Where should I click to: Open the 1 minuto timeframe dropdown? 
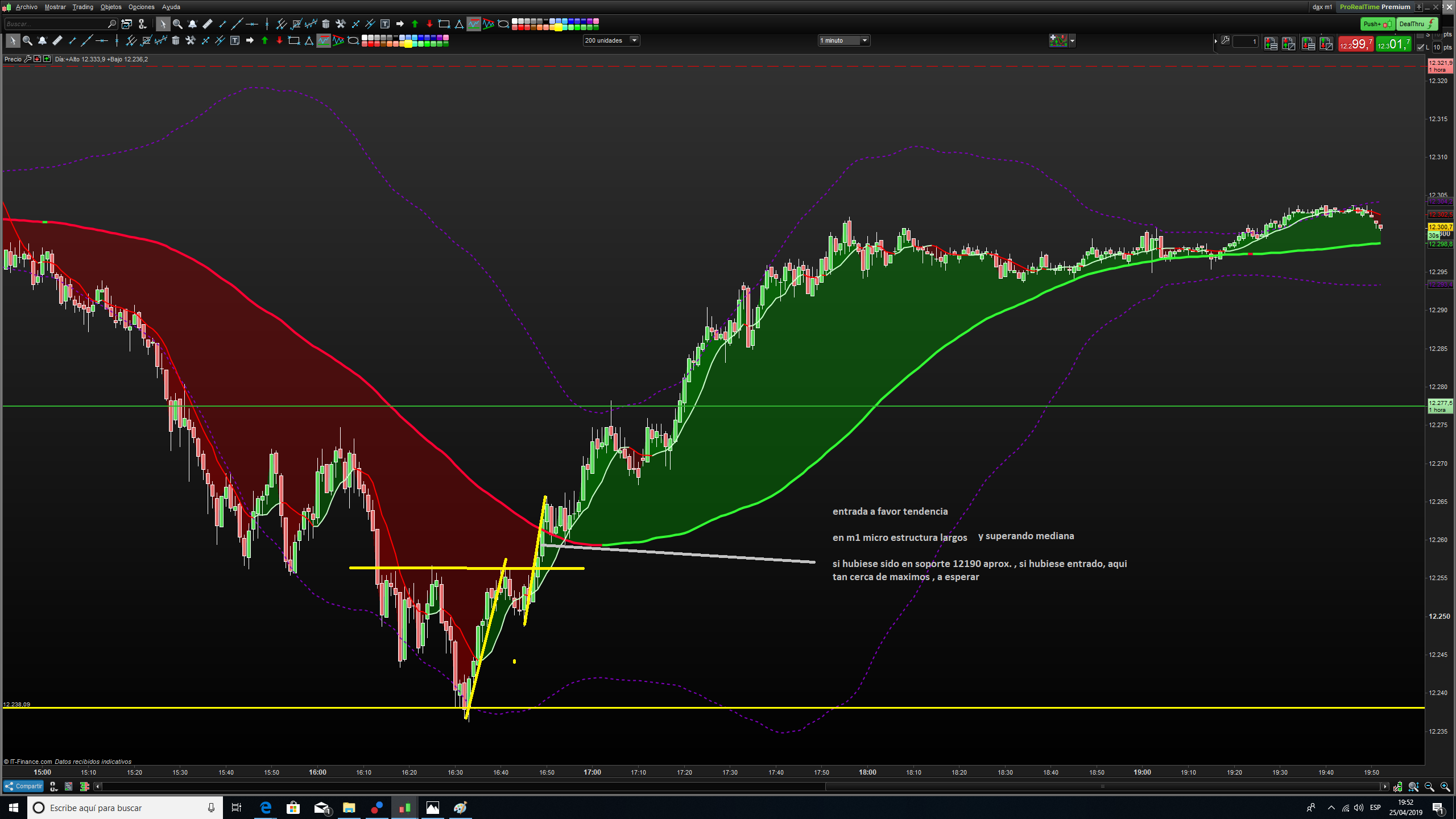pyautogui.click(x=843, y=40)
